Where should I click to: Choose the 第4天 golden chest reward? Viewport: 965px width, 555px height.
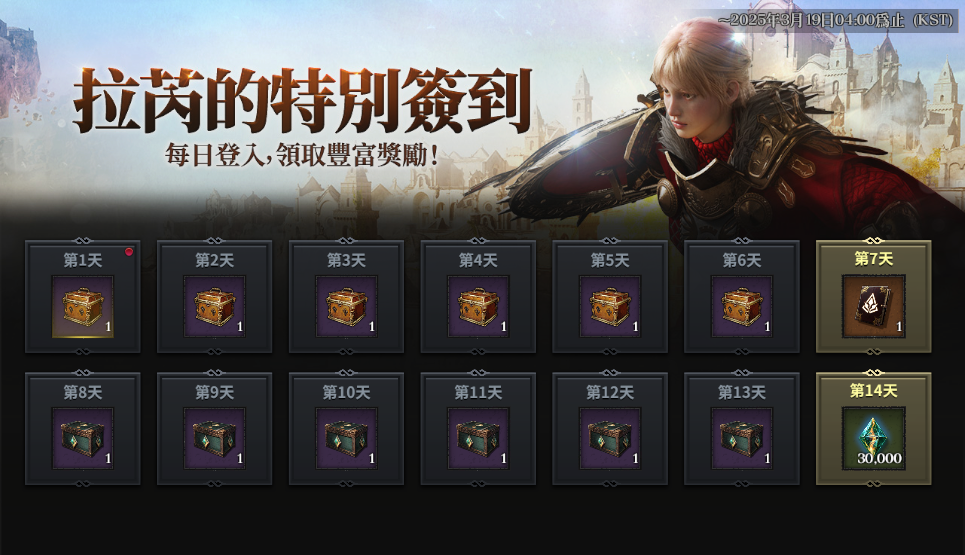click(478, 306)
